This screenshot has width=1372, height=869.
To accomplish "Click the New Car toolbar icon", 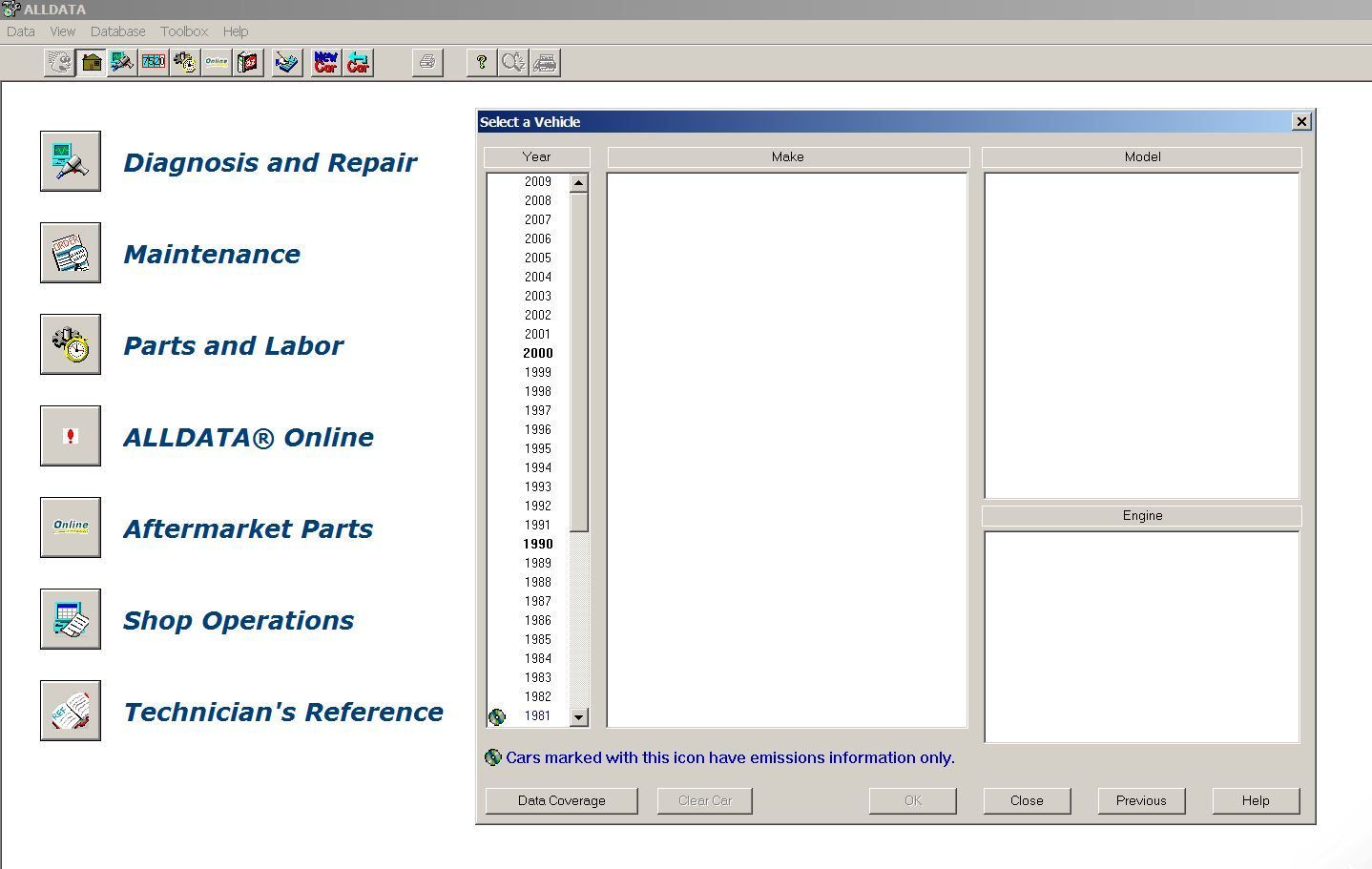I will click(x=325, y=63).
